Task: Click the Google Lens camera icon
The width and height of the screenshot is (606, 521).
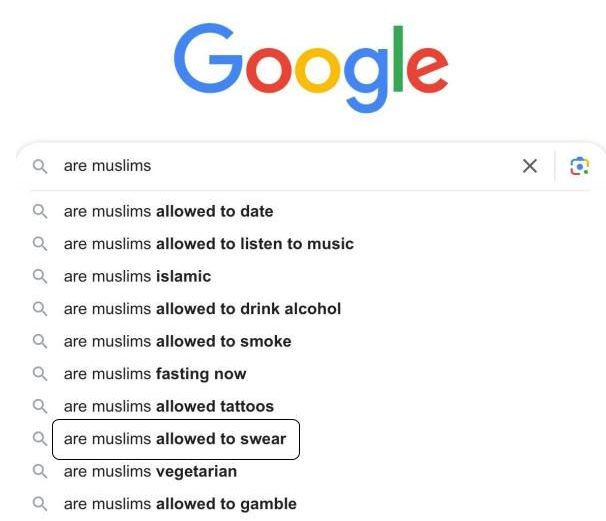Action: point(579,166)
